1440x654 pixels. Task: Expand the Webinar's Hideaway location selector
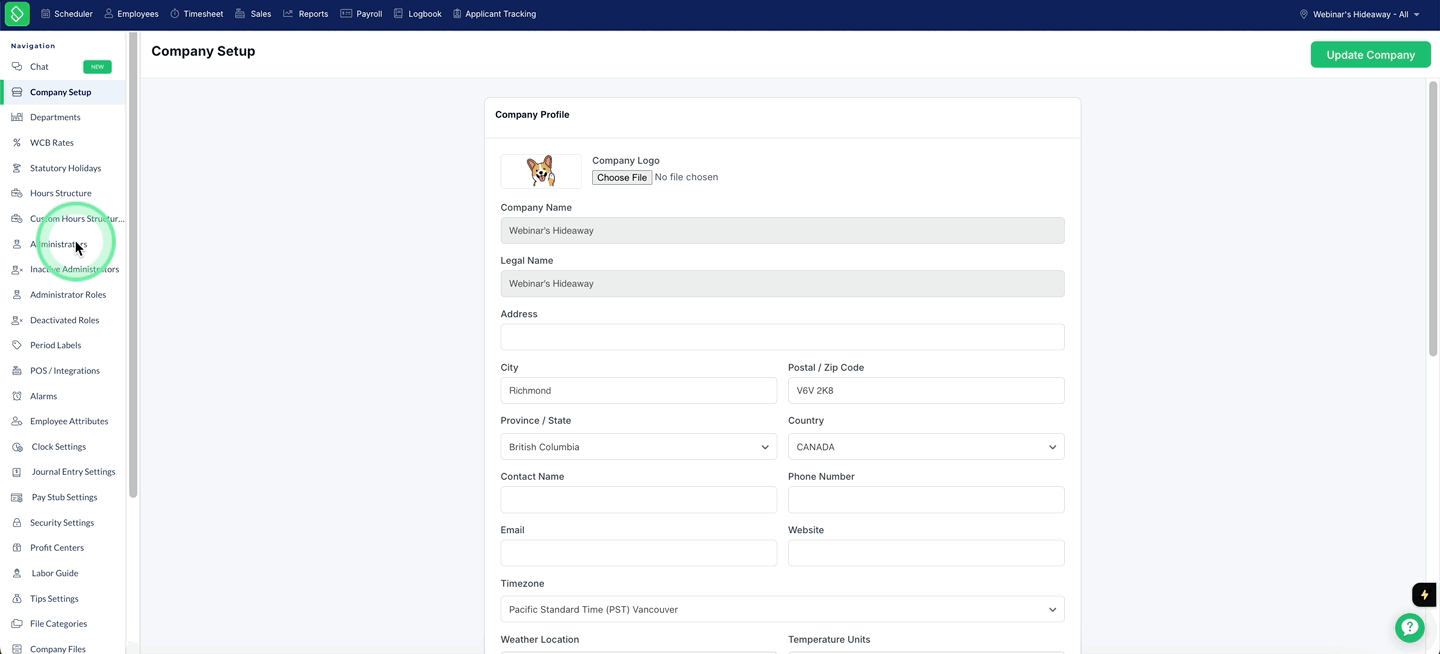click(x=1360, y=14)
